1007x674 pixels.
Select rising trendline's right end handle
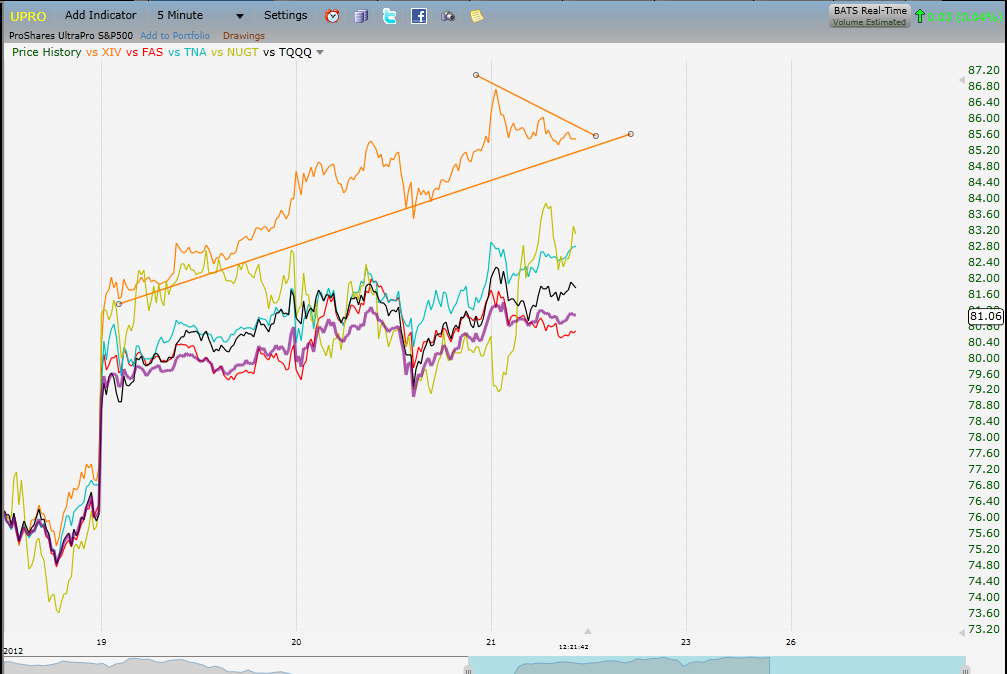(x=631, y=134)
